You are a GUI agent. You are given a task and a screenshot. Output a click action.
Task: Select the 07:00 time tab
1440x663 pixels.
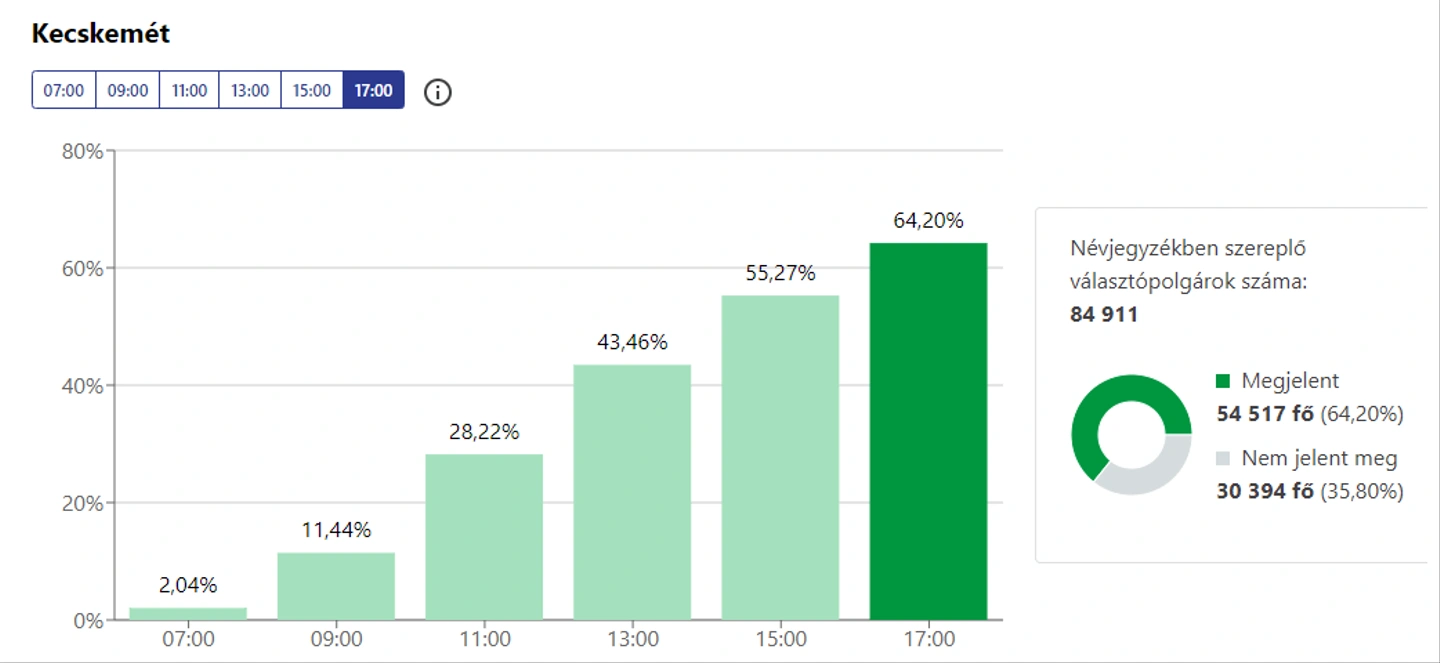coord(64,90)
